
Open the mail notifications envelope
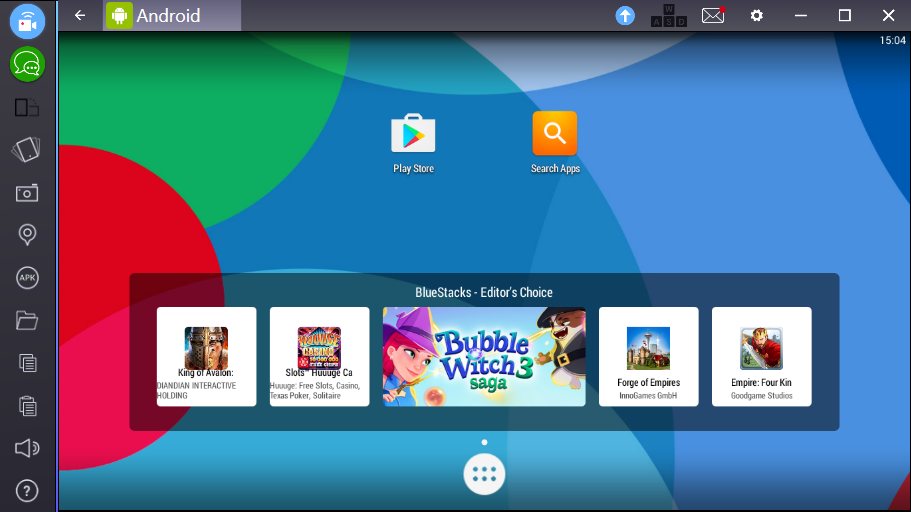pyautogui.click(x=712, y=15)
